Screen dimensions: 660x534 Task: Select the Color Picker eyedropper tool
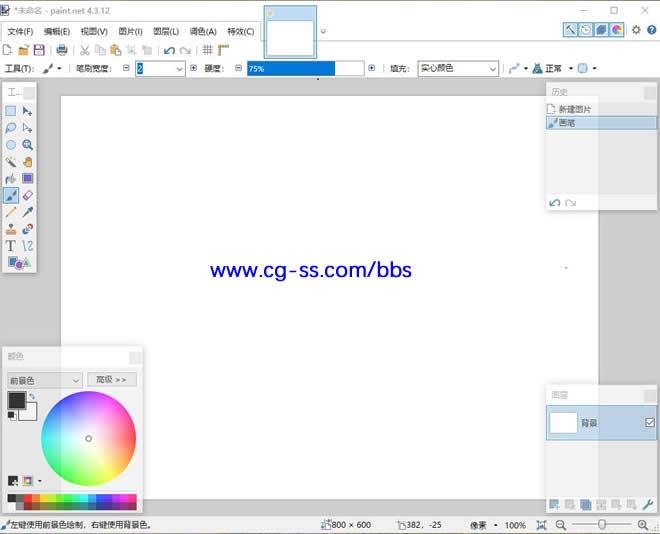(x=28, y=212)
